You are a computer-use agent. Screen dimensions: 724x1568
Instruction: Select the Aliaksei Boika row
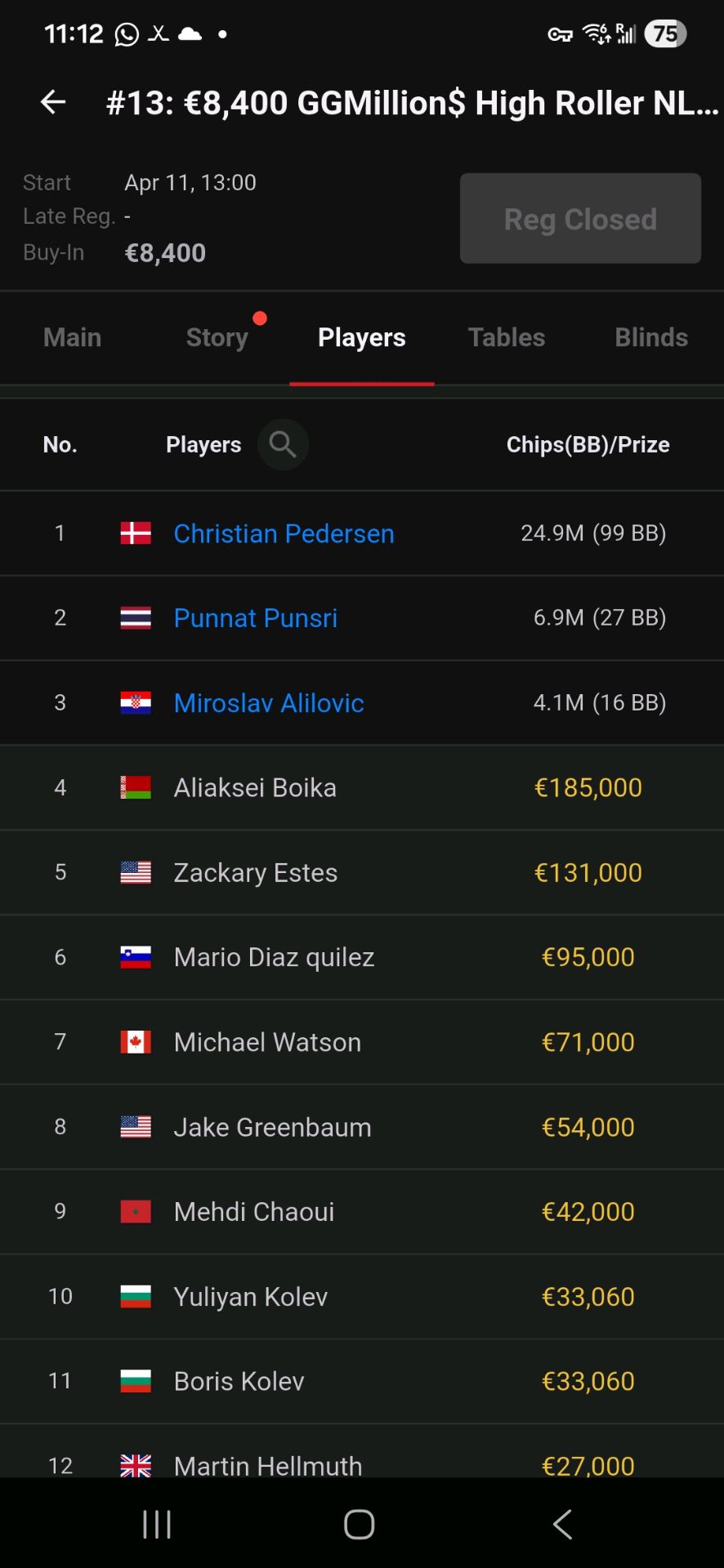point(362,788)
